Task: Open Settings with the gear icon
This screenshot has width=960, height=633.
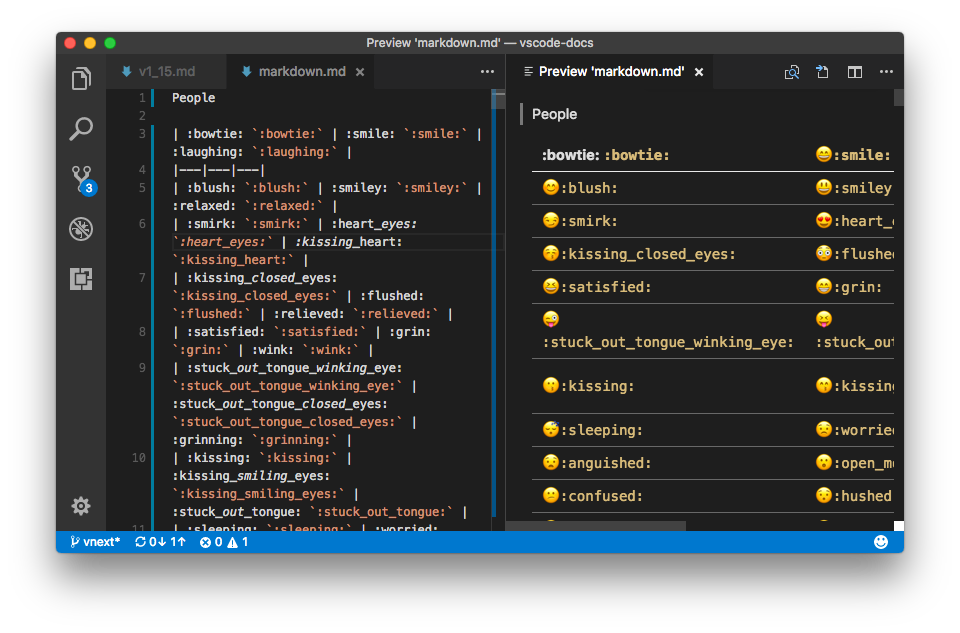Action: click(80, 506)
